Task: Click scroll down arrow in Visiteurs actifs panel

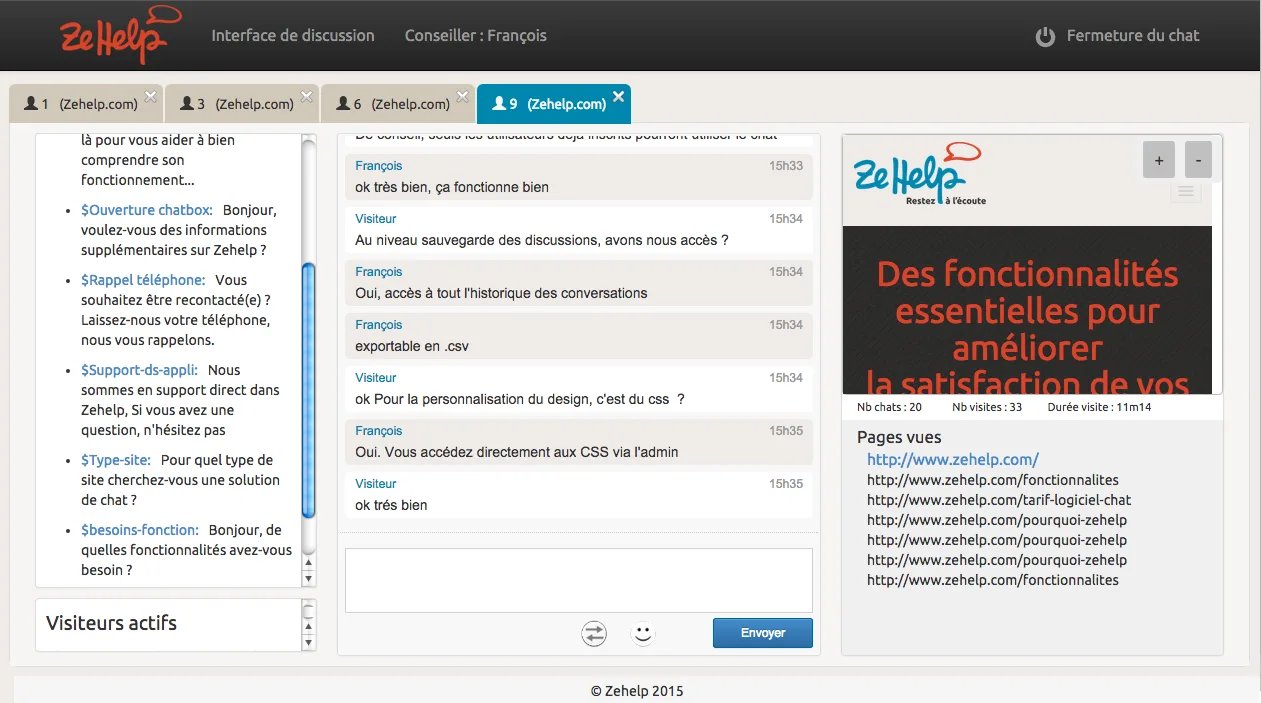Action: (x=308, y=642)
